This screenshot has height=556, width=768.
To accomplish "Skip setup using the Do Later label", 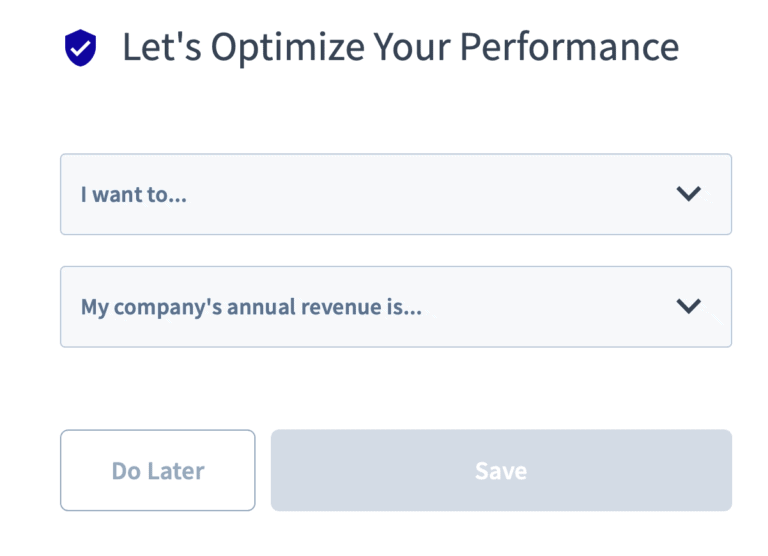I will tap(158, 471).
